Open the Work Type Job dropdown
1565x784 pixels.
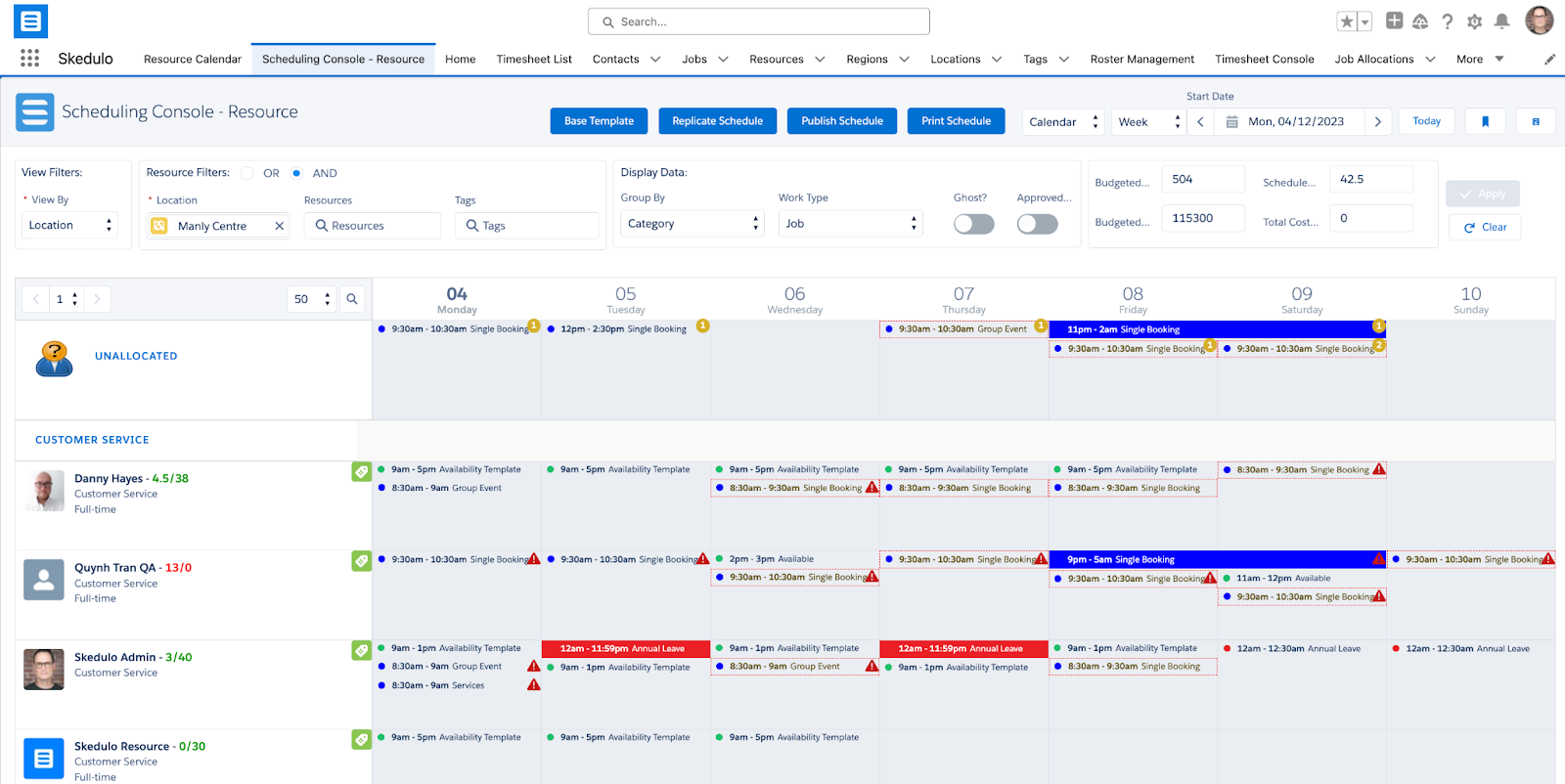[851, 224]
